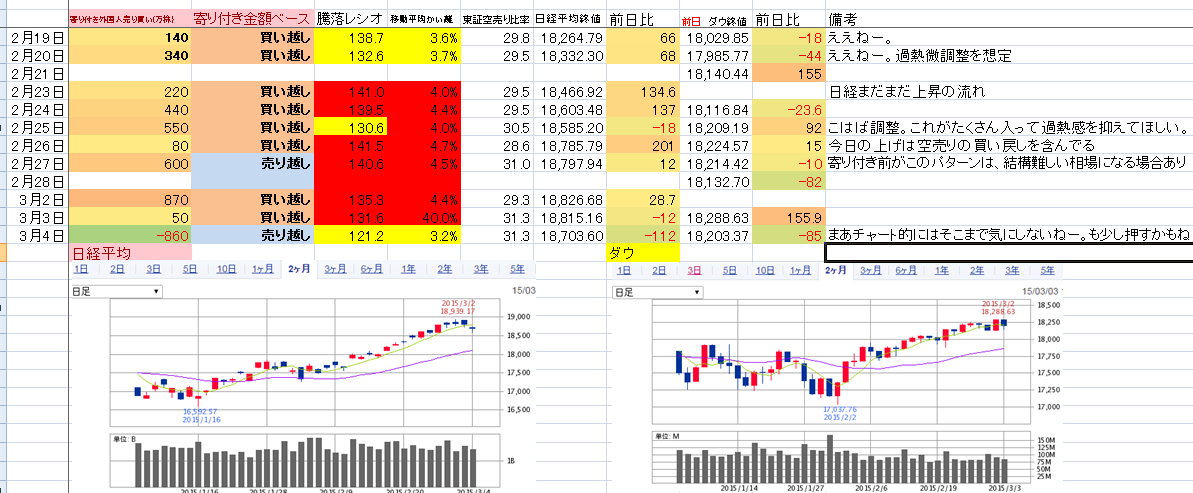Click the 1ヶ月 tab on the Dow chart
1193x493 pixels.
coord(801,270)
